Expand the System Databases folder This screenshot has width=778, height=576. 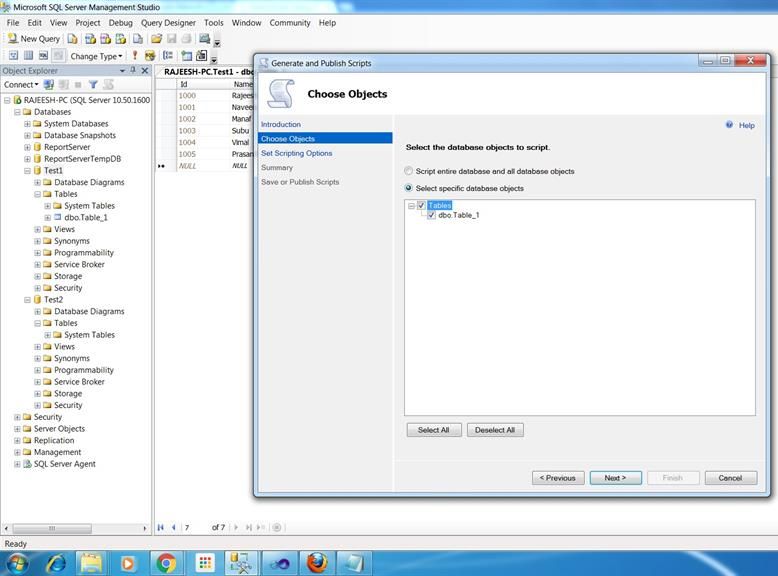point(27,124)
